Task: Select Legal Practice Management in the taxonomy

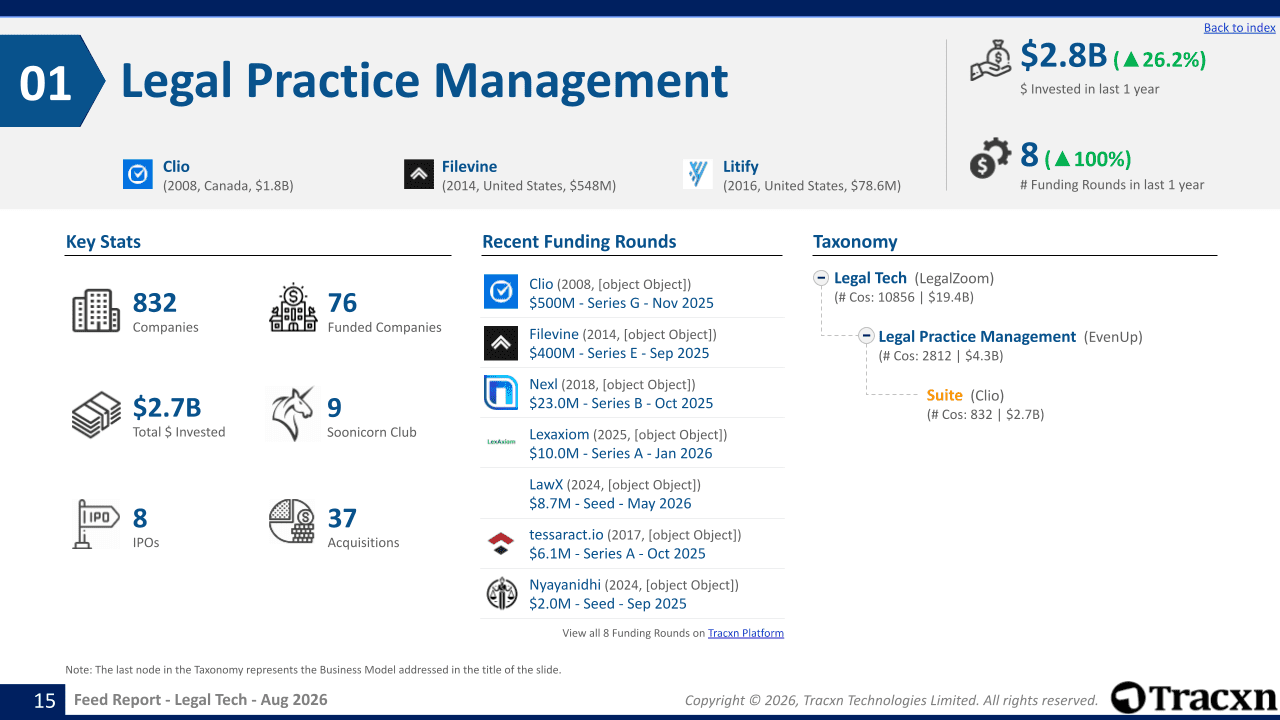Action: [977, 337]
